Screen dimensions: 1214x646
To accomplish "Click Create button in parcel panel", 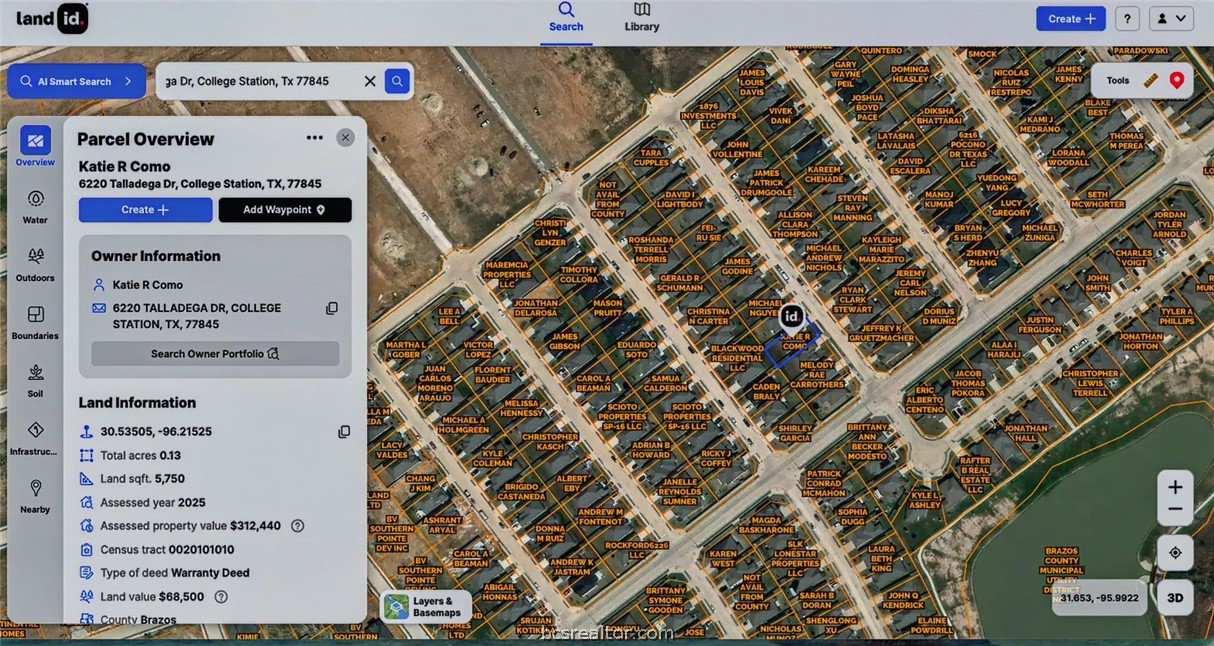I will pyautogui.click(x=146, y=210).
